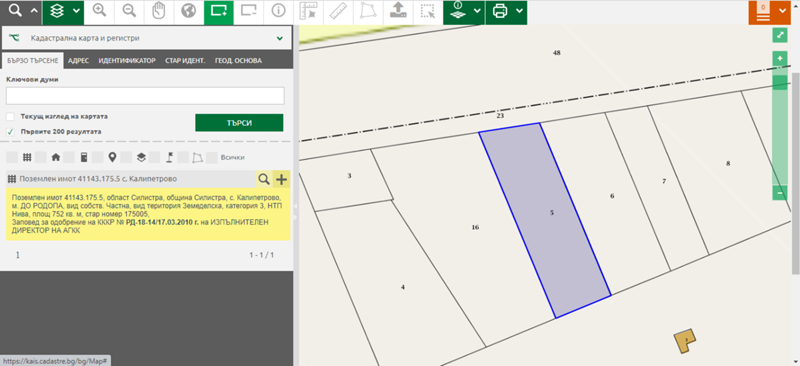Screen dimensions: 800x366
Task: Toggle the building house filter checkbox
Action: click(41, 157)
